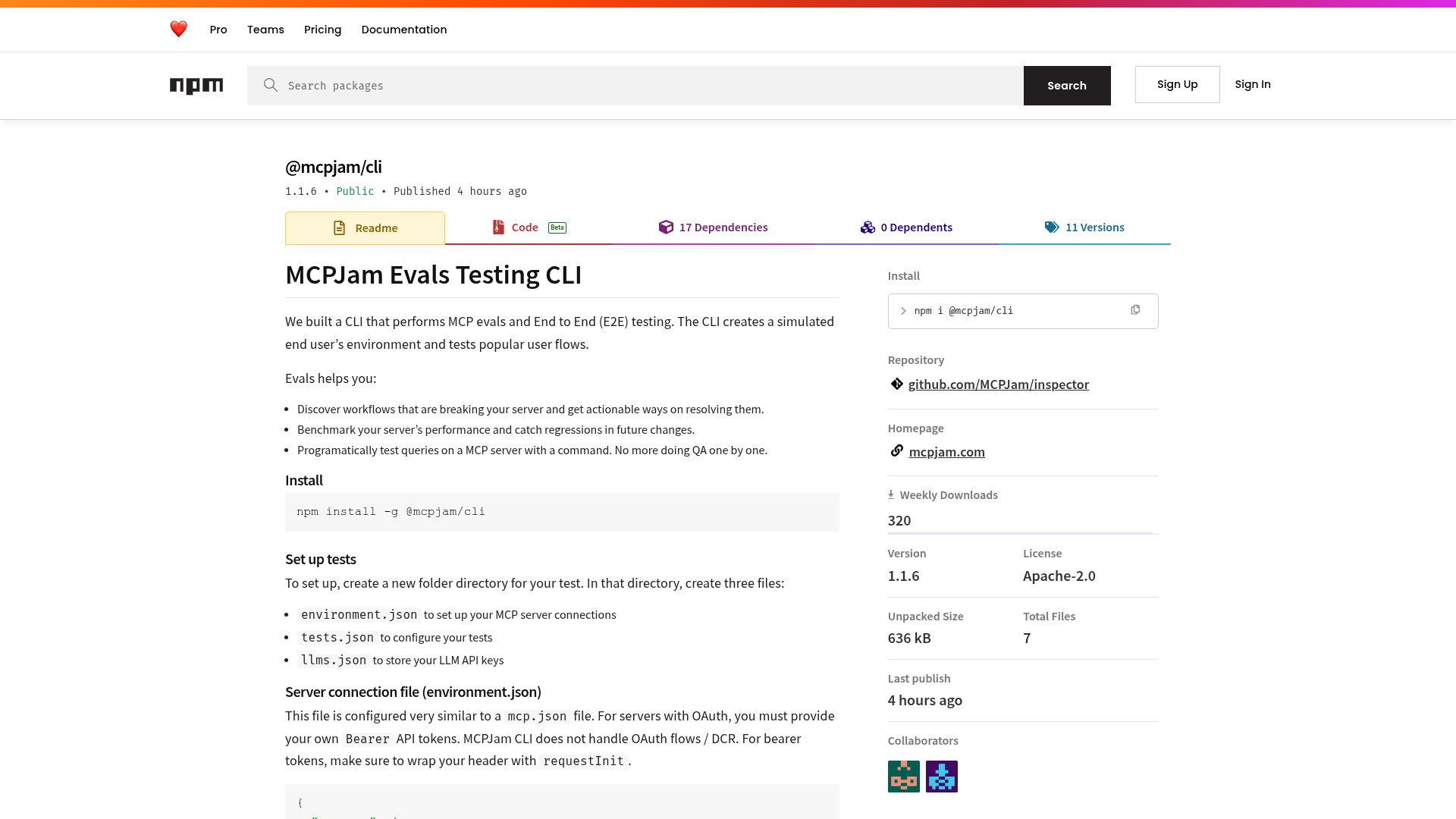Click the Readme file icon
Viewport: 1456px width, 819px height.
[x=340, y=228]
